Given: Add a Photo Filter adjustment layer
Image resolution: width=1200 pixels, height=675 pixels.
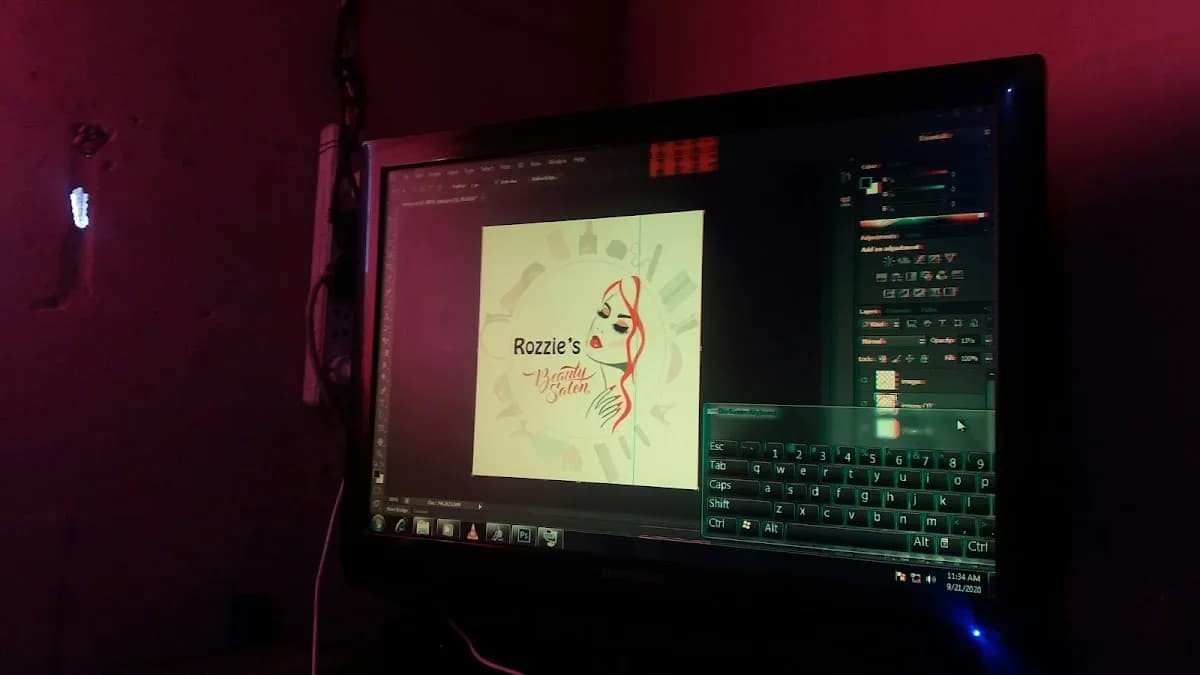Looking at the screenshot, I should coord(925,276).
